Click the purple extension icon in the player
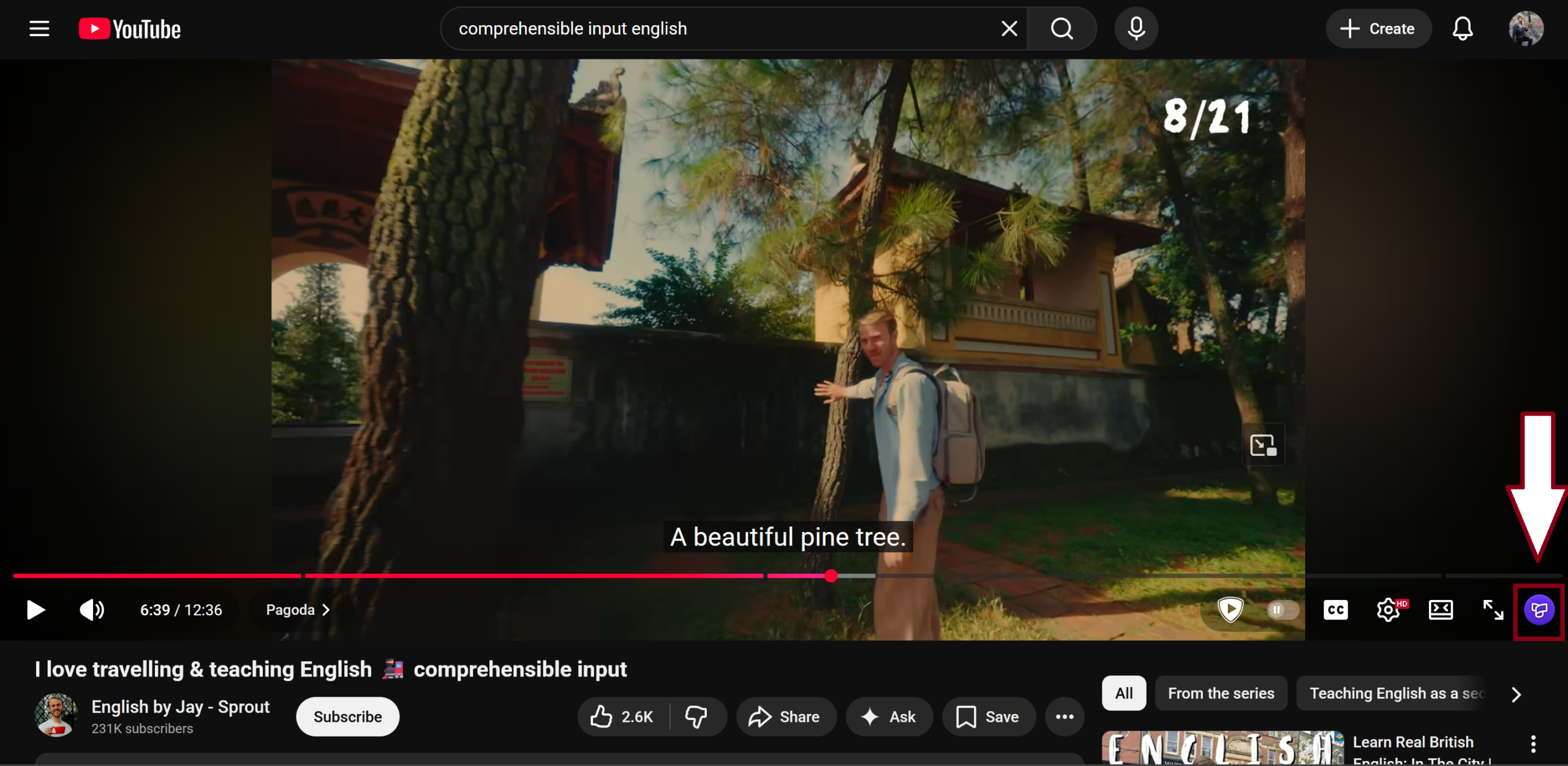The height and width of the screenshot is (766, 1568). (1539, 610)
